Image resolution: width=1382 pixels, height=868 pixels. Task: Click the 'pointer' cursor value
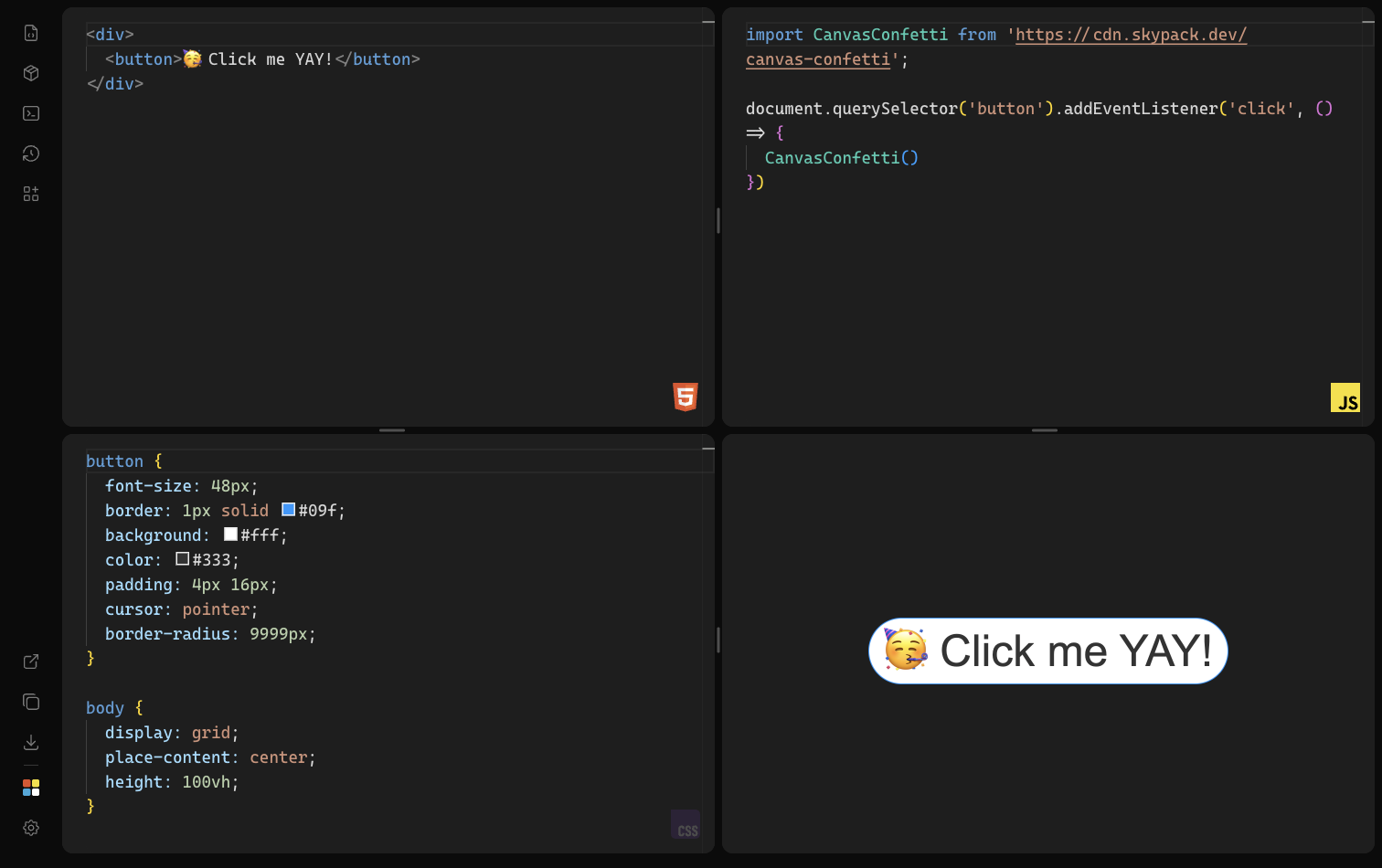(216, 609)
